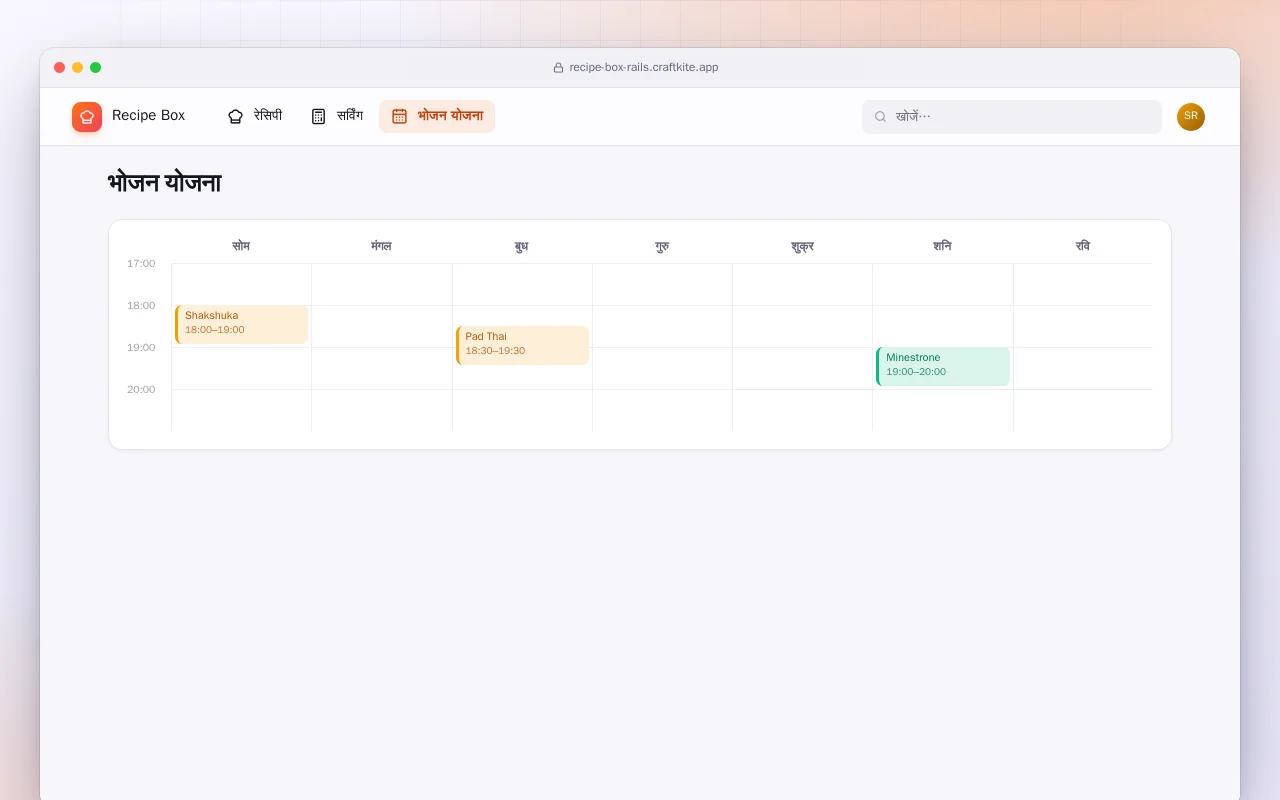Viewport: 1280px width, 800px height.
Task: Switch to the सर्विंग tab
Action: [337, 116]
